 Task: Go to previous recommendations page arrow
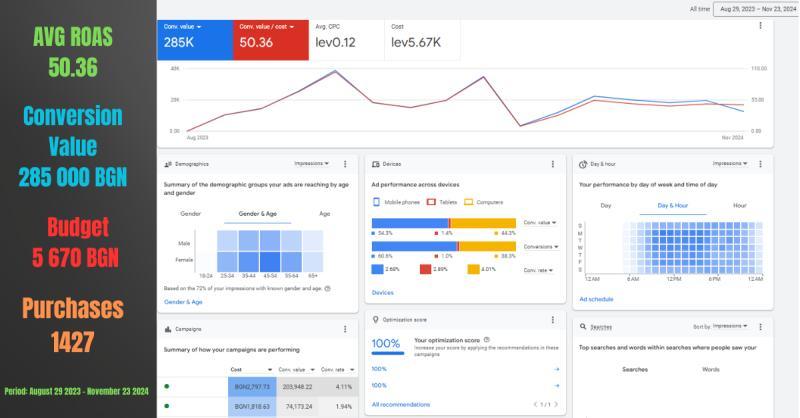(x=535, y=404)
